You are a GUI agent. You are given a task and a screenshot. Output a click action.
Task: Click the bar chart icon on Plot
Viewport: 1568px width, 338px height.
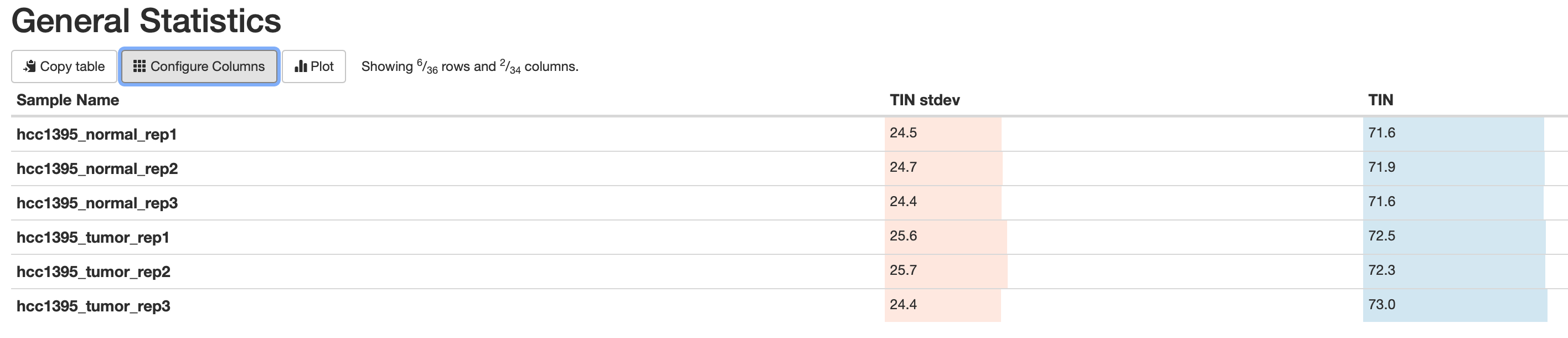coord(301,66)
